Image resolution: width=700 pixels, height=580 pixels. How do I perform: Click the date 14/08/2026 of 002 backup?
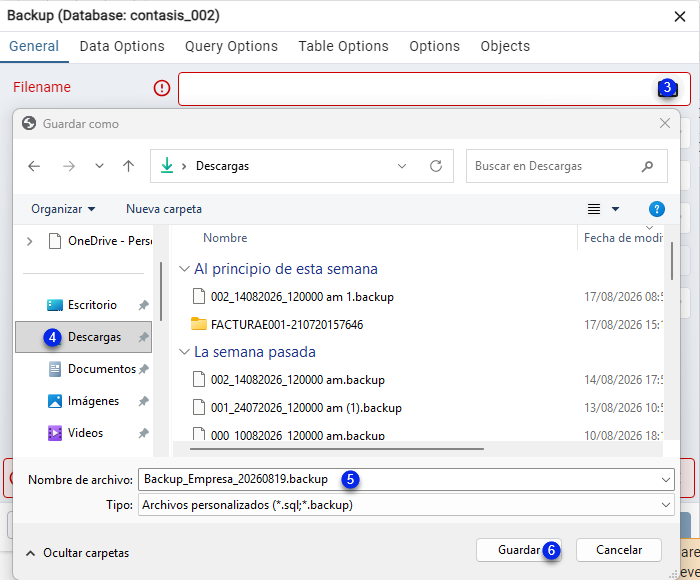click(623, 380)
